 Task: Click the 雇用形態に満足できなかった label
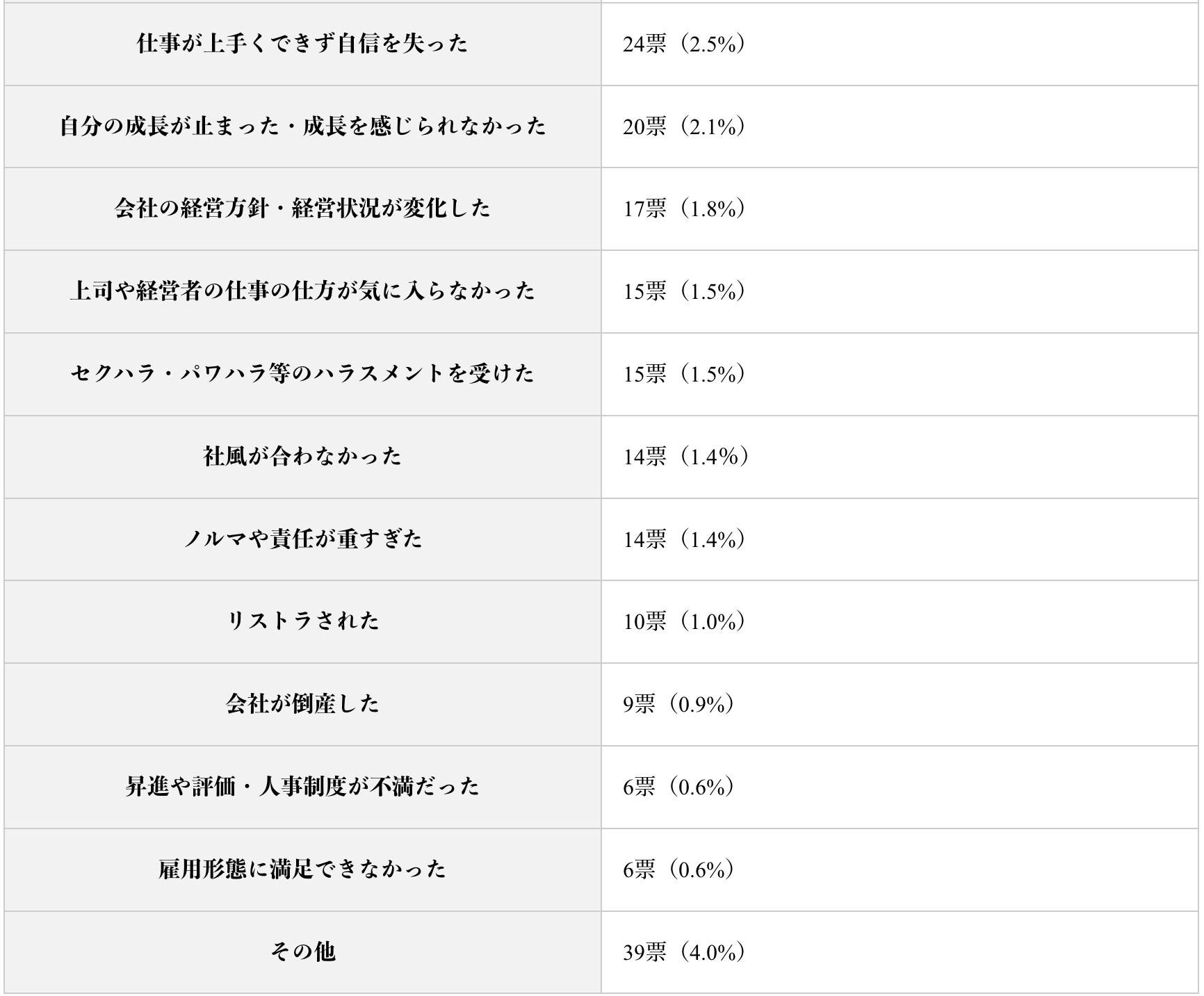point(302,870)
